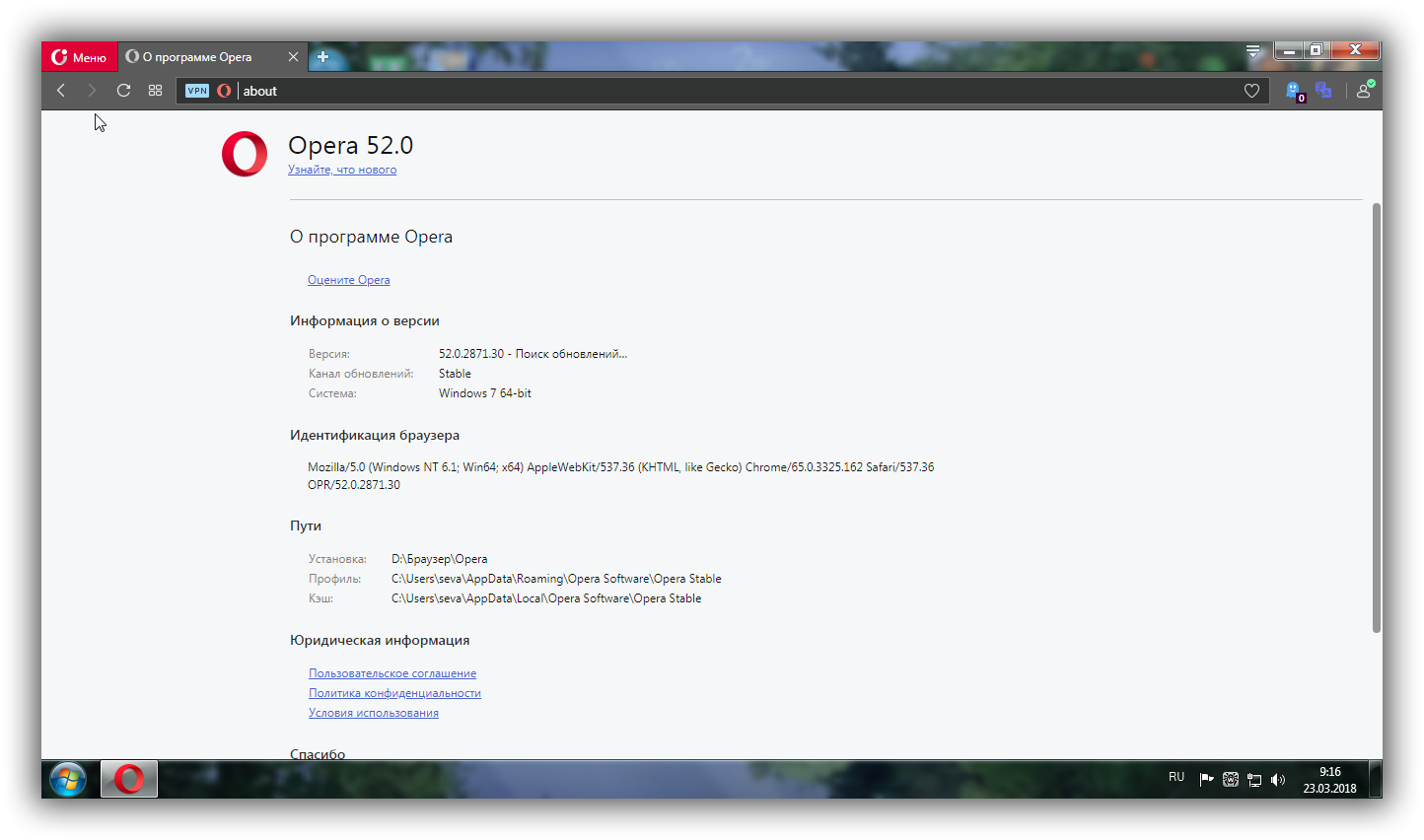
Task: Open the Ghostery extension ghost icon
Action: 1295,92
